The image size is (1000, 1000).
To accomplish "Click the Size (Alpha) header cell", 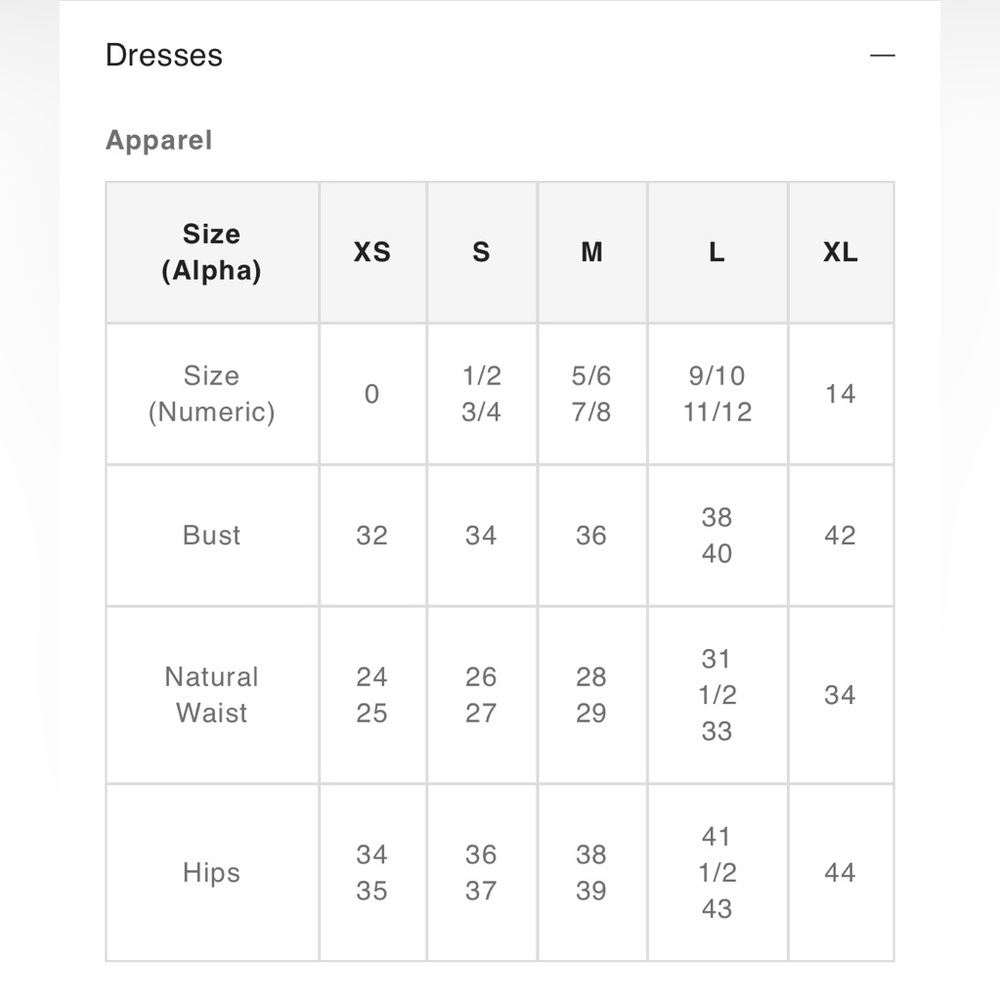I will pyautogui.click(x=211, y=253).
